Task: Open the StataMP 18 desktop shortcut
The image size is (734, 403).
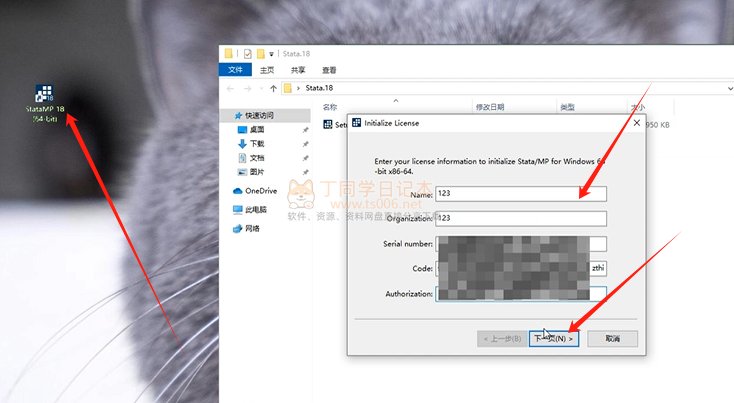Action: (x=44, y=103)
